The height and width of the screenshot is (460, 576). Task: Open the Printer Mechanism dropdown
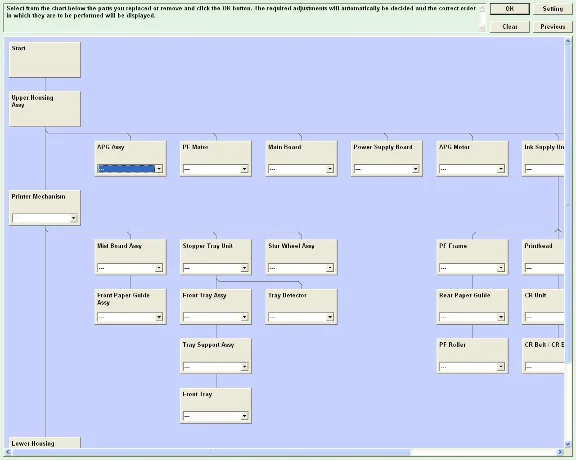pos(73,218)
